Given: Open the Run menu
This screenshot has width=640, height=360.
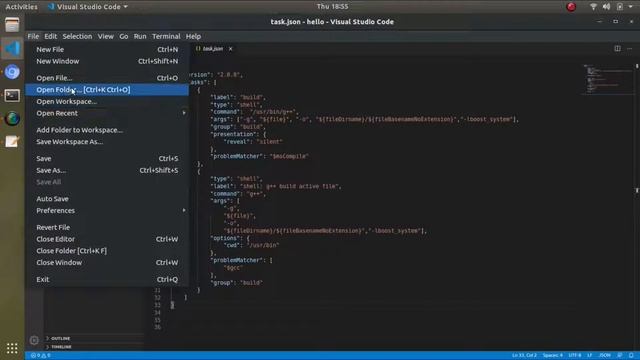Looking at the screenshot, I should [x=140, y=36].
